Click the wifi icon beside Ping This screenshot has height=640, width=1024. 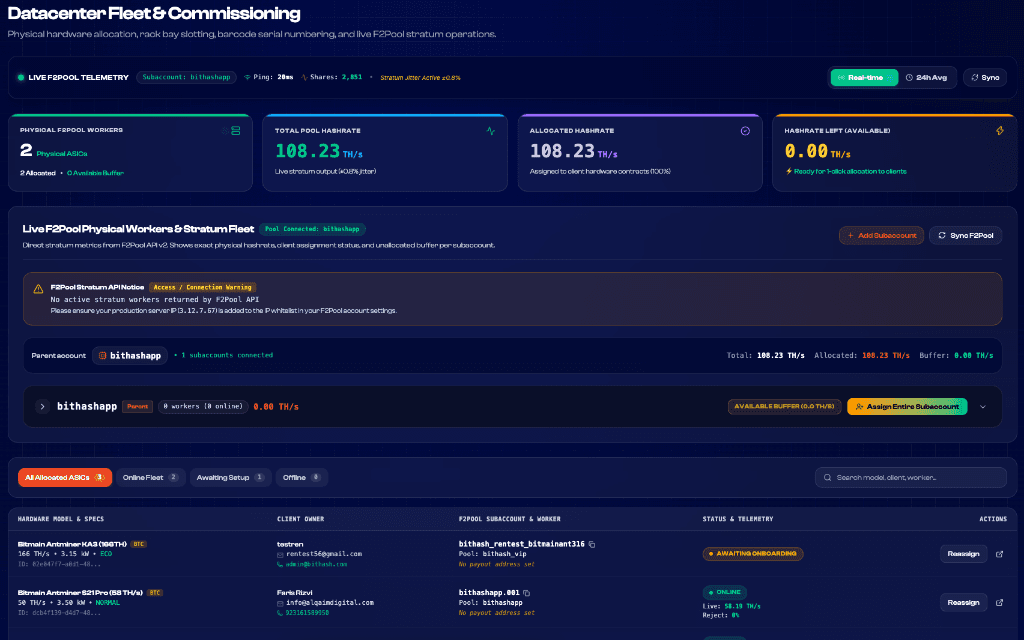[x=248, y=77]
